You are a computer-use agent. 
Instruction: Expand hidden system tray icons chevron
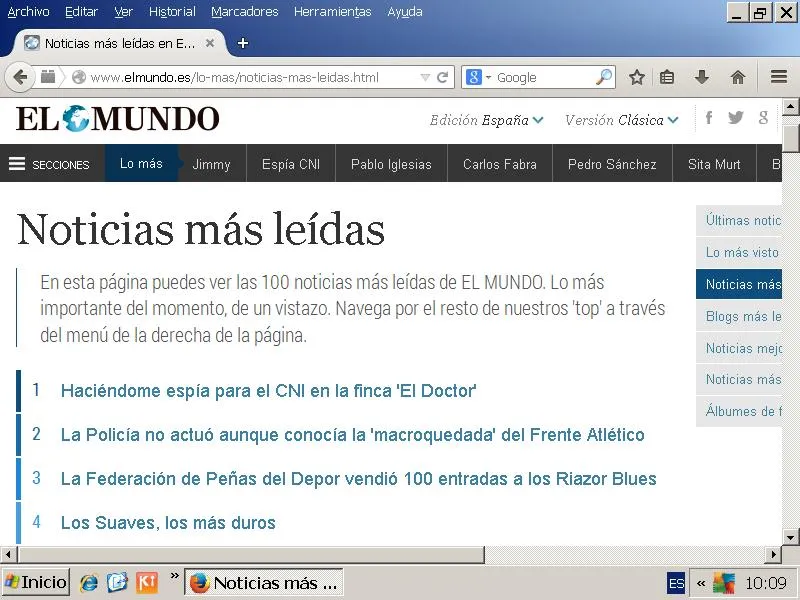pos(701,583)
